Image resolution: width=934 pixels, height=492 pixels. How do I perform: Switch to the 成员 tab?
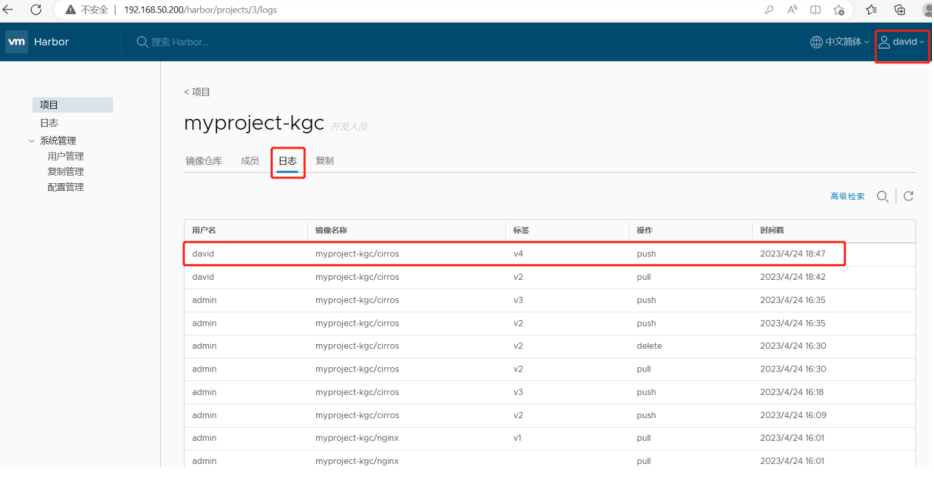pos(250,160)
